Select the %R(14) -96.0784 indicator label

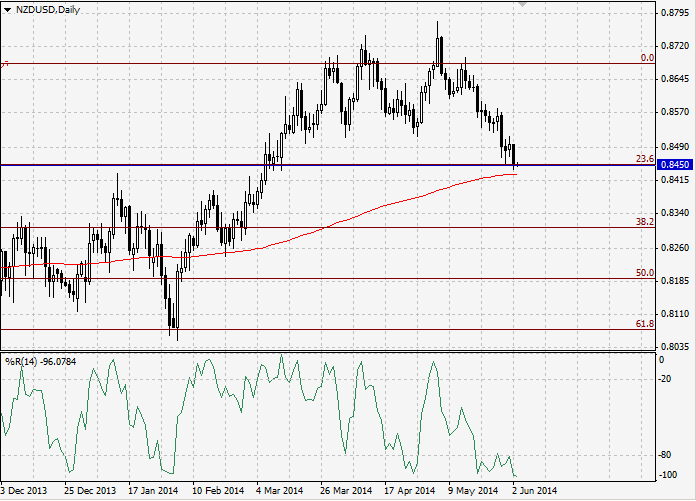coord(40,362)
